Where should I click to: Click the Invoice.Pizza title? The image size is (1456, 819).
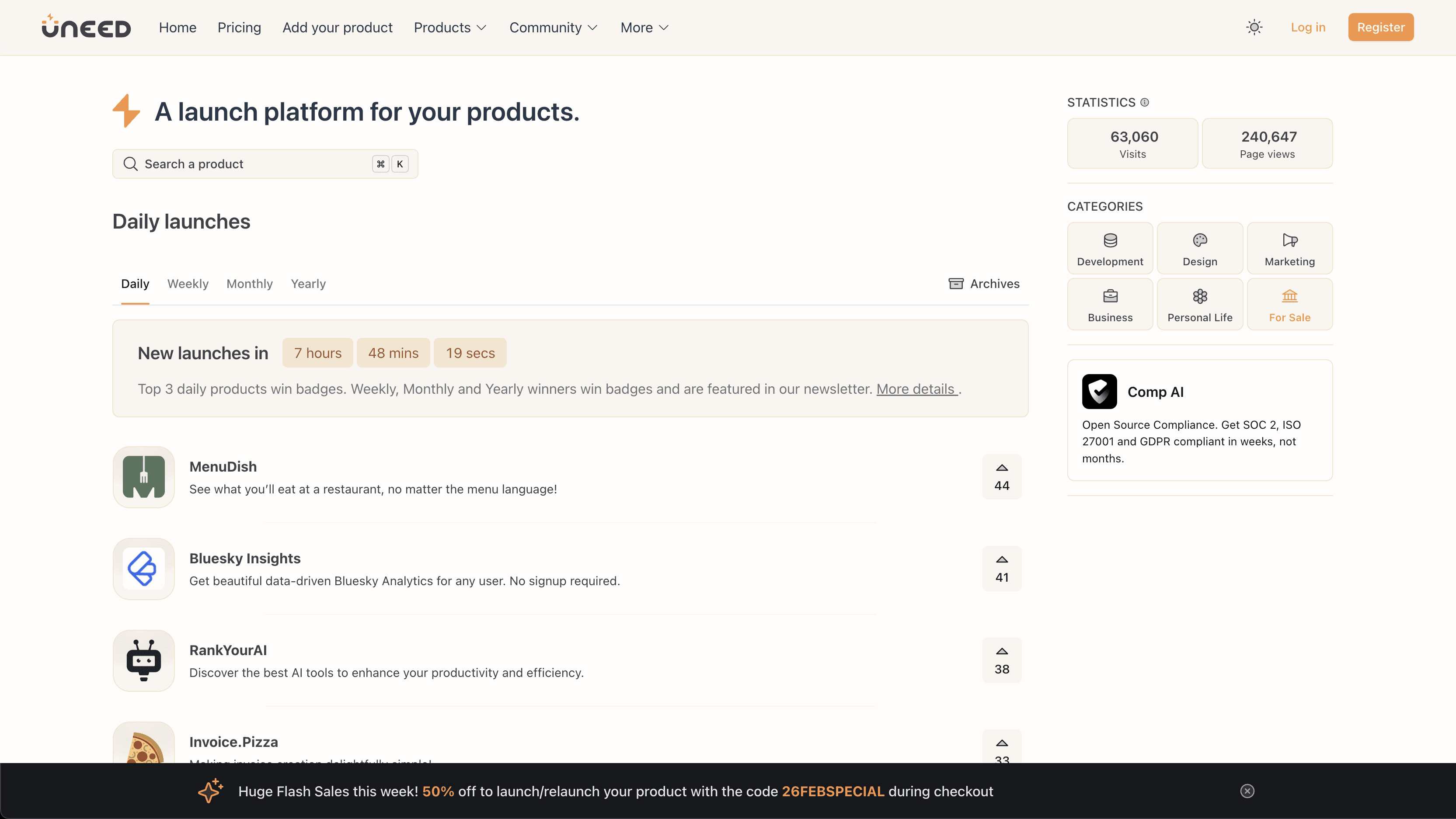tap(233, 742)
